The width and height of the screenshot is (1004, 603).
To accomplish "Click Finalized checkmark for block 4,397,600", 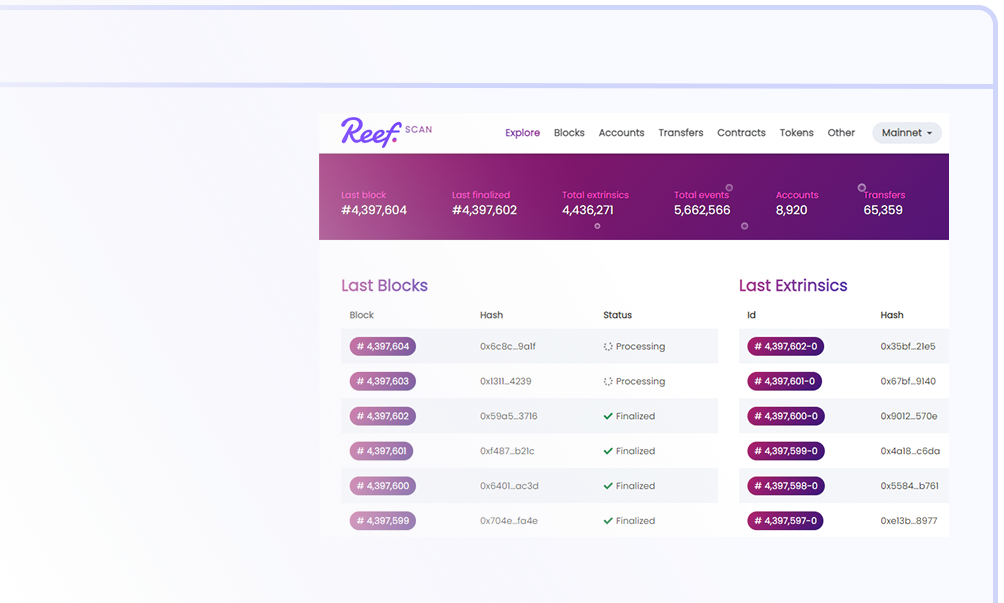I will pyautogui.click(x=608, y=486).
